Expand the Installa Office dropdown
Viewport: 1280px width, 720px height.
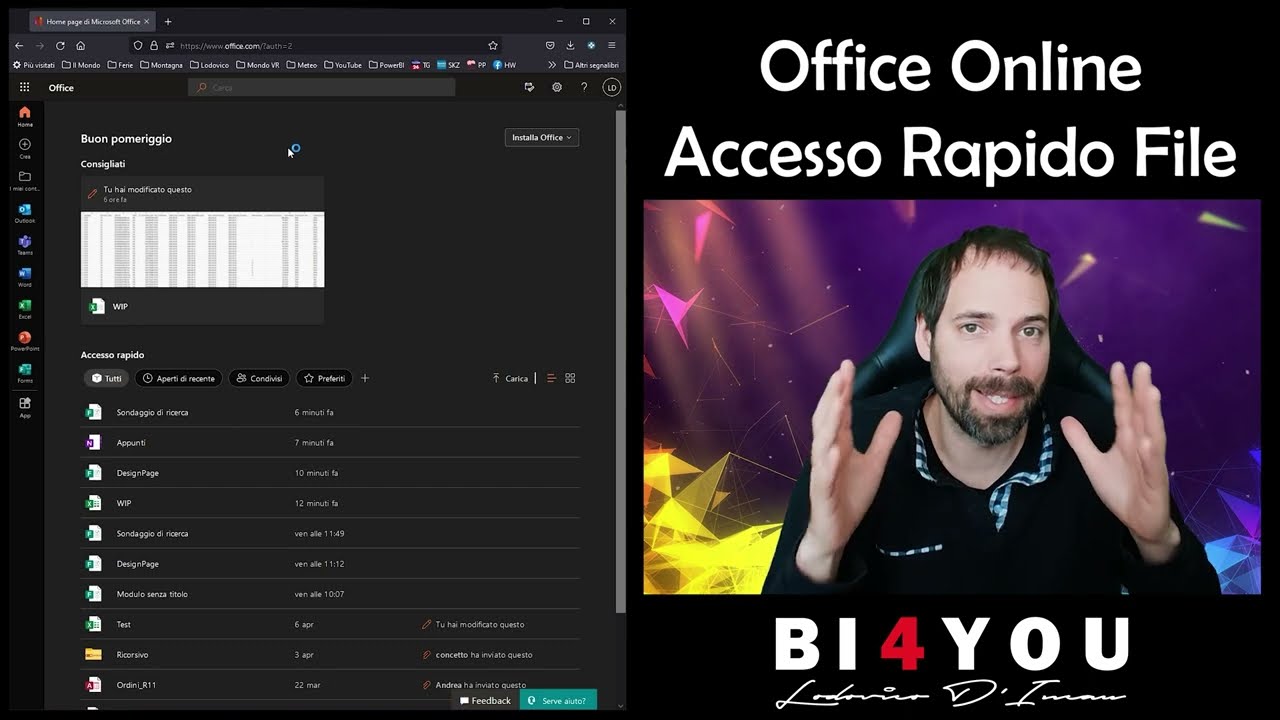[542, 137]
